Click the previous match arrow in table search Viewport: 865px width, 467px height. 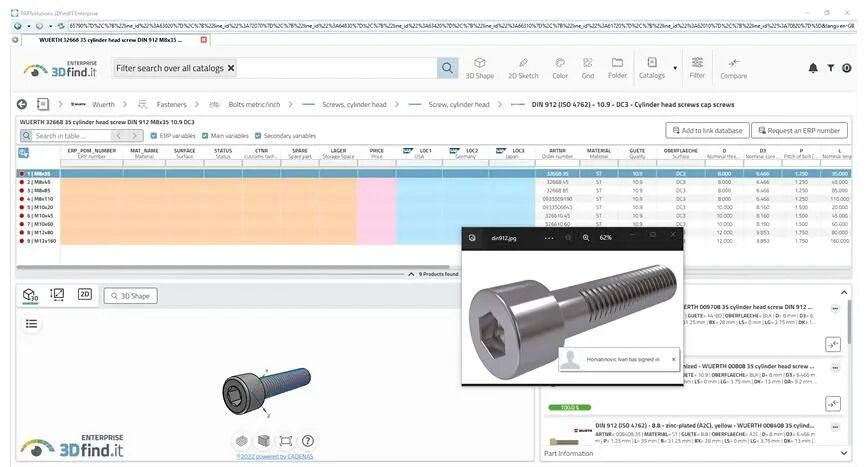click(118, 136)
